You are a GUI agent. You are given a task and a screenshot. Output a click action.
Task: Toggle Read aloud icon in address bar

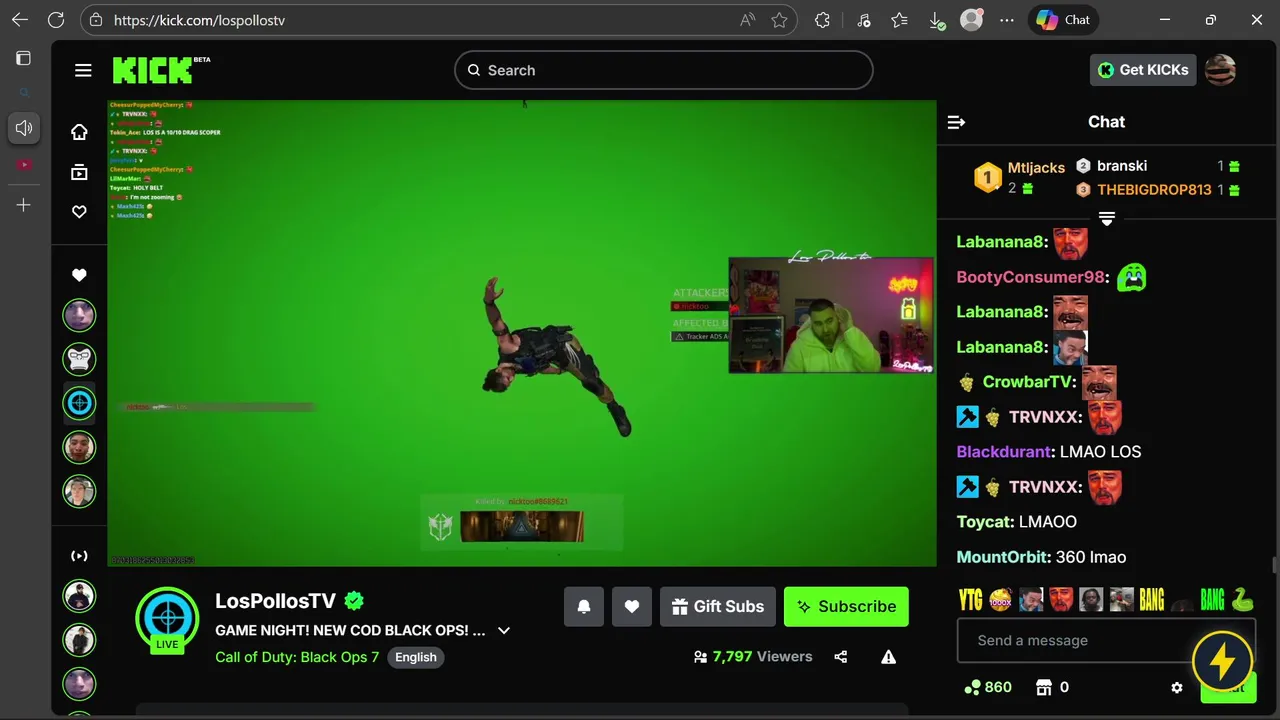click(747, 20)
